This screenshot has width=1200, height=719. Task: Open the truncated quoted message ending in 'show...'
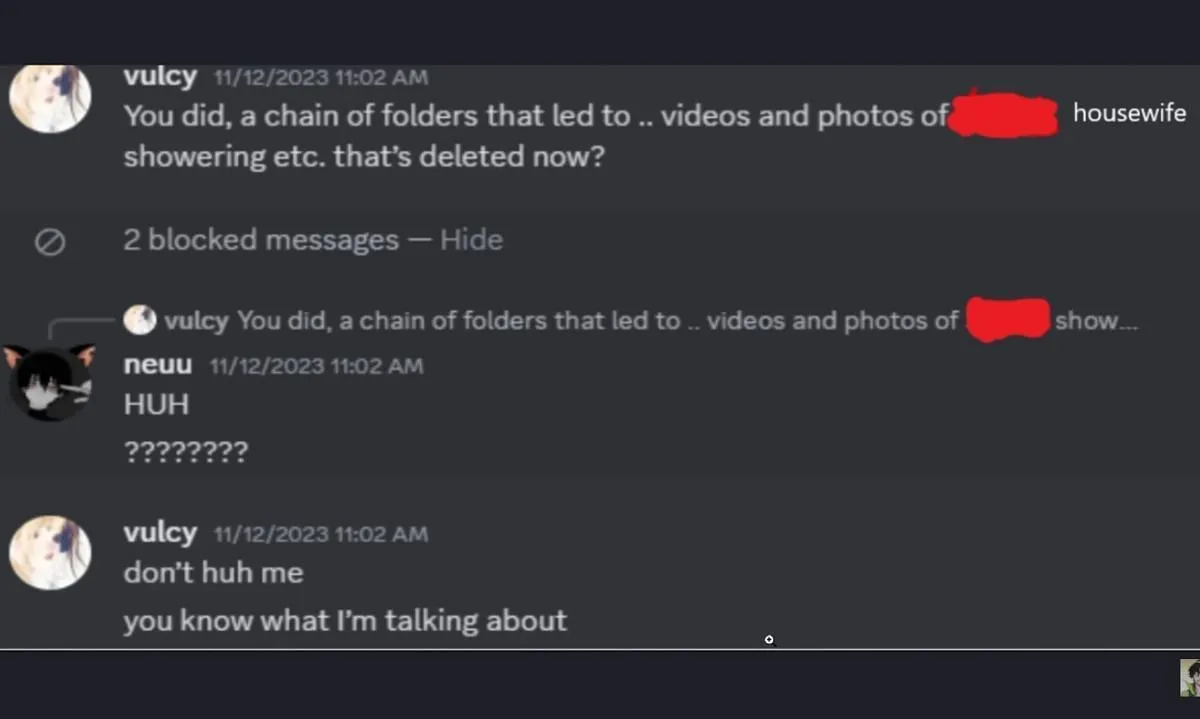click(x=650, y=320)
